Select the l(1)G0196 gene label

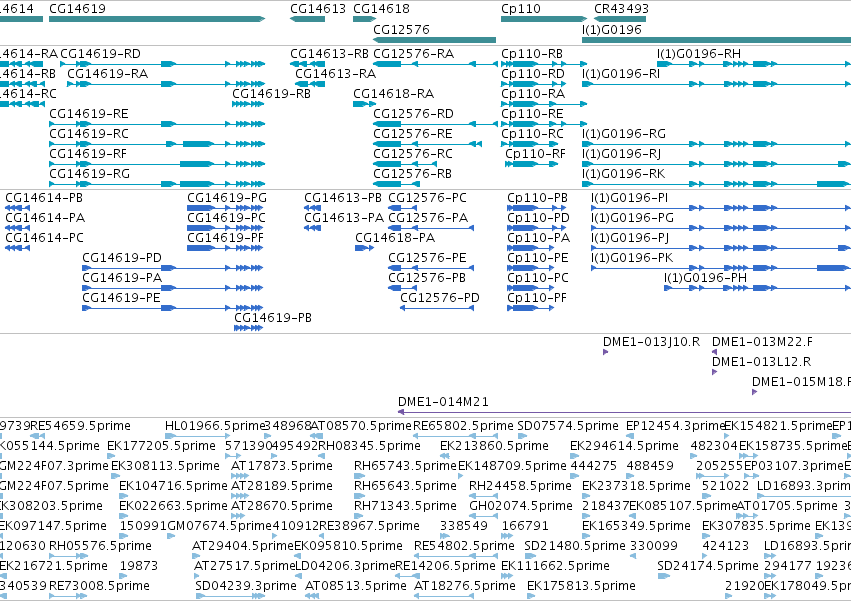pos(612,29)
